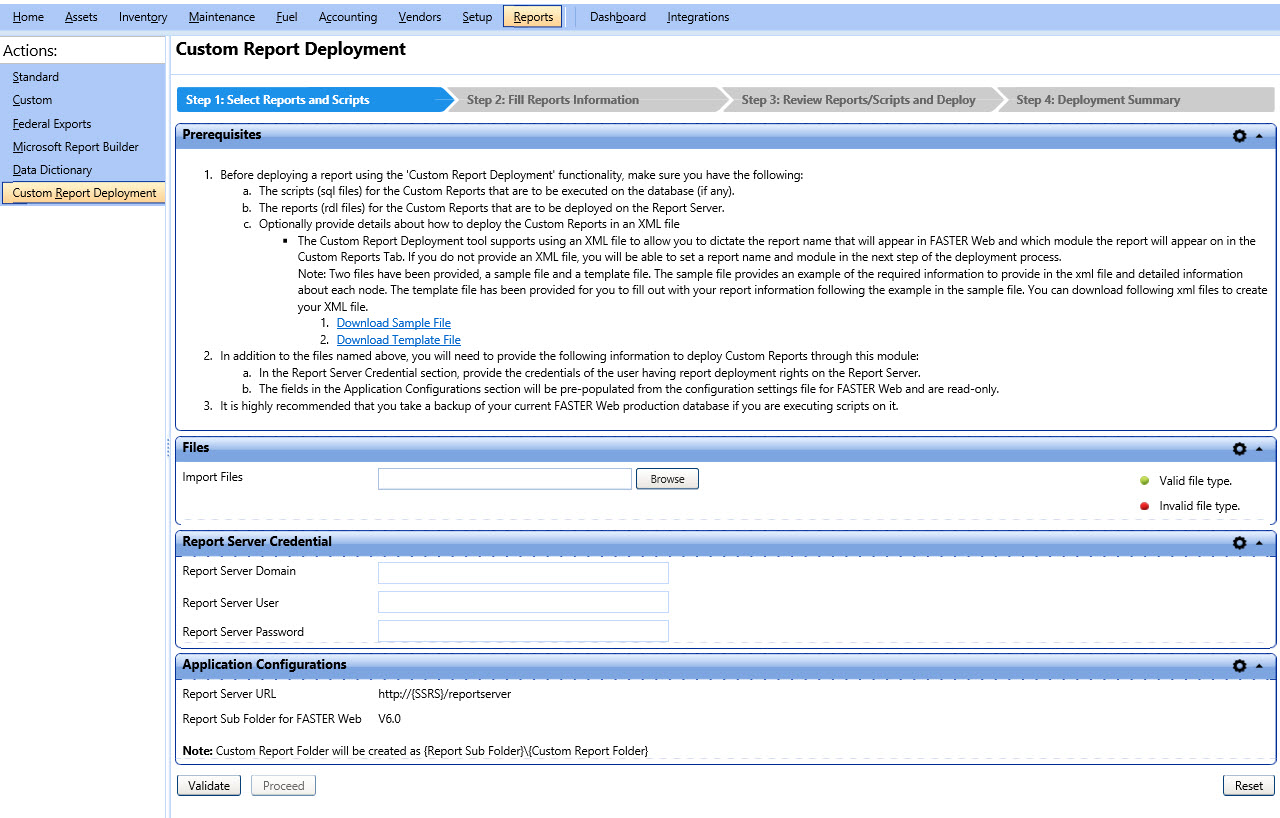Screen dimensions: 1280x818
Task: Click the 'Custom Report Deployment' page title
Action: coord(291,49)
